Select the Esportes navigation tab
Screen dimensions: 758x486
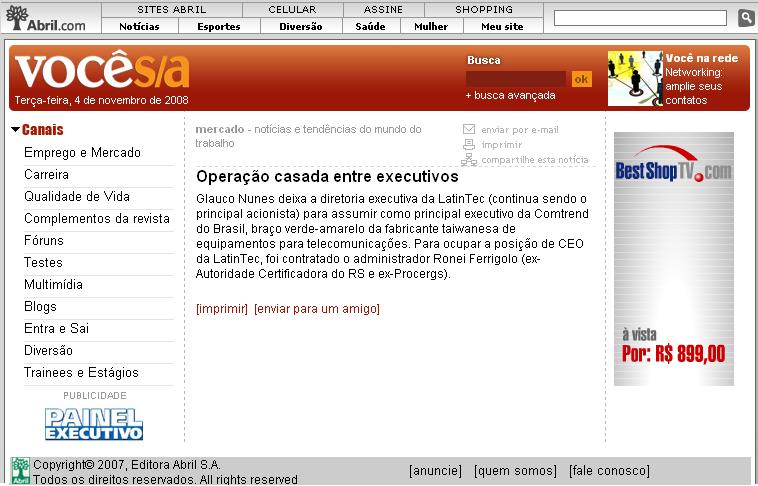[218, 26]
